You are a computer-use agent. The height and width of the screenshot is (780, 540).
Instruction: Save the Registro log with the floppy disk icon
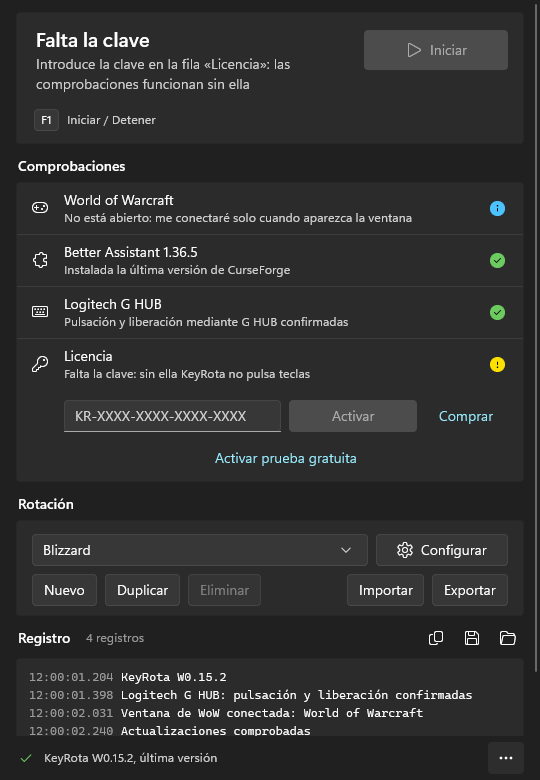point(472,638)
